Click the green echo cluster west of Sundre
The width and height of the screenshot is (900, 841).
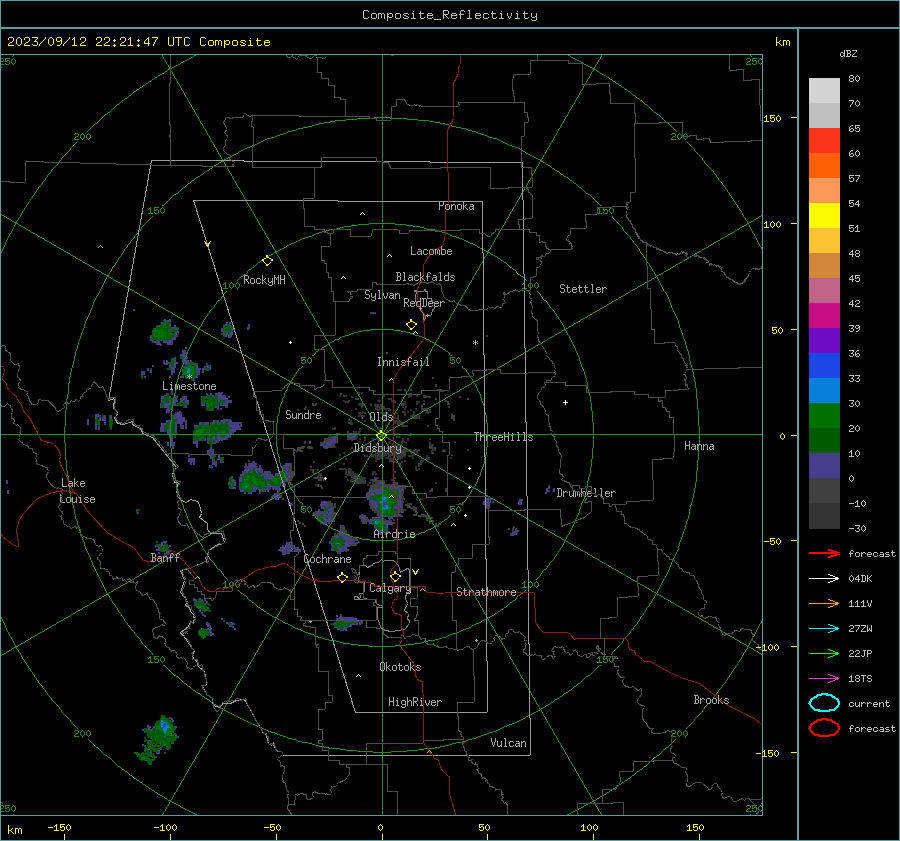216,430
